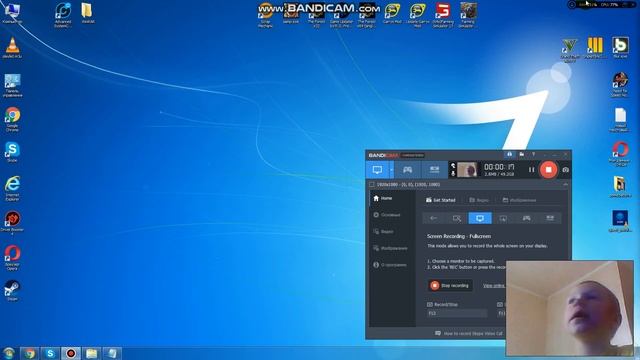Launch Steam from desktop shortcut

coord(12,291)
